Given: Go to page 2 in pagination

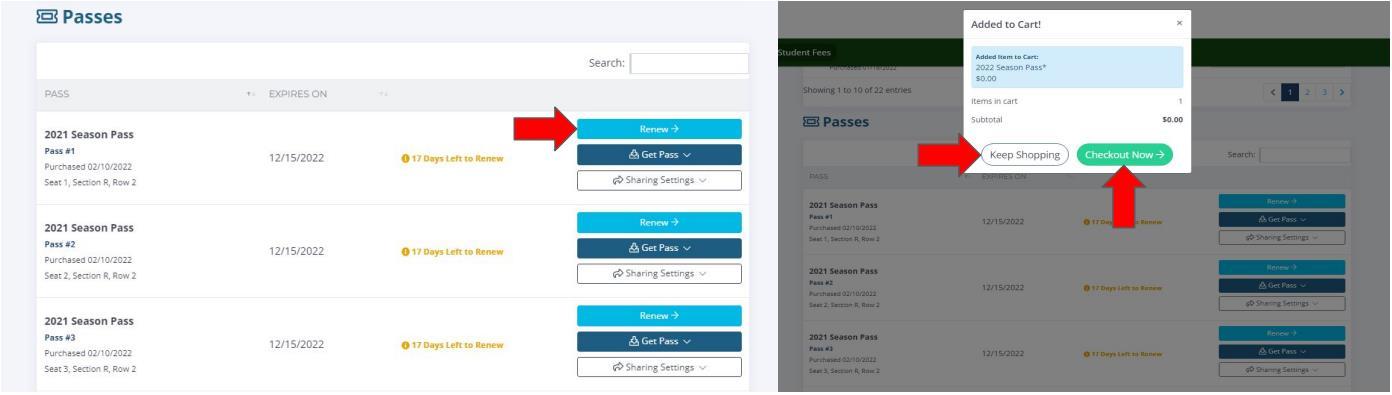Looking at the screenshot, I should pos(1307,91).
